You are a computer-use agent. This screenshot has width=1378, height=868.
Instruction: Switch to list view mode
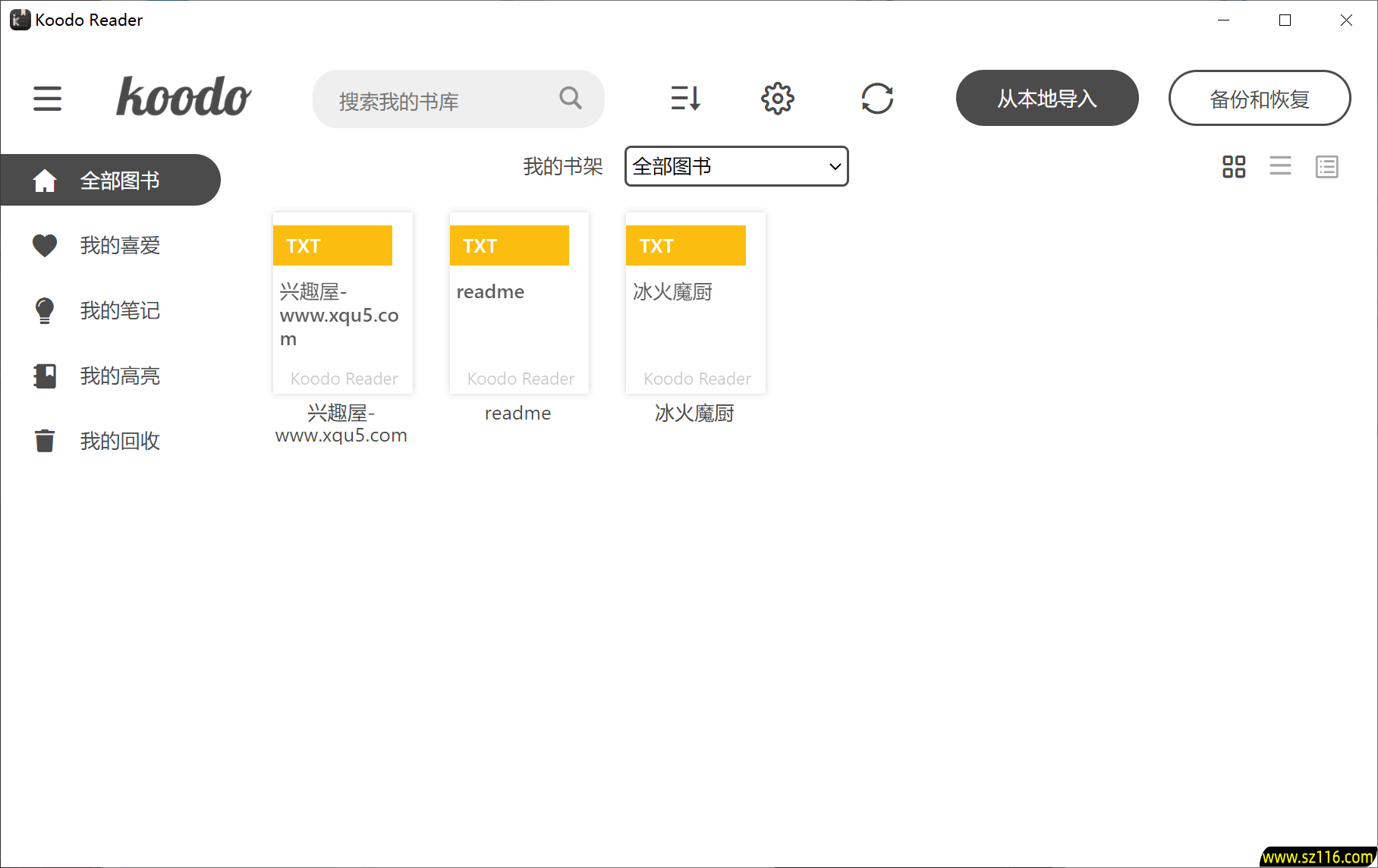pos(1280,166)
